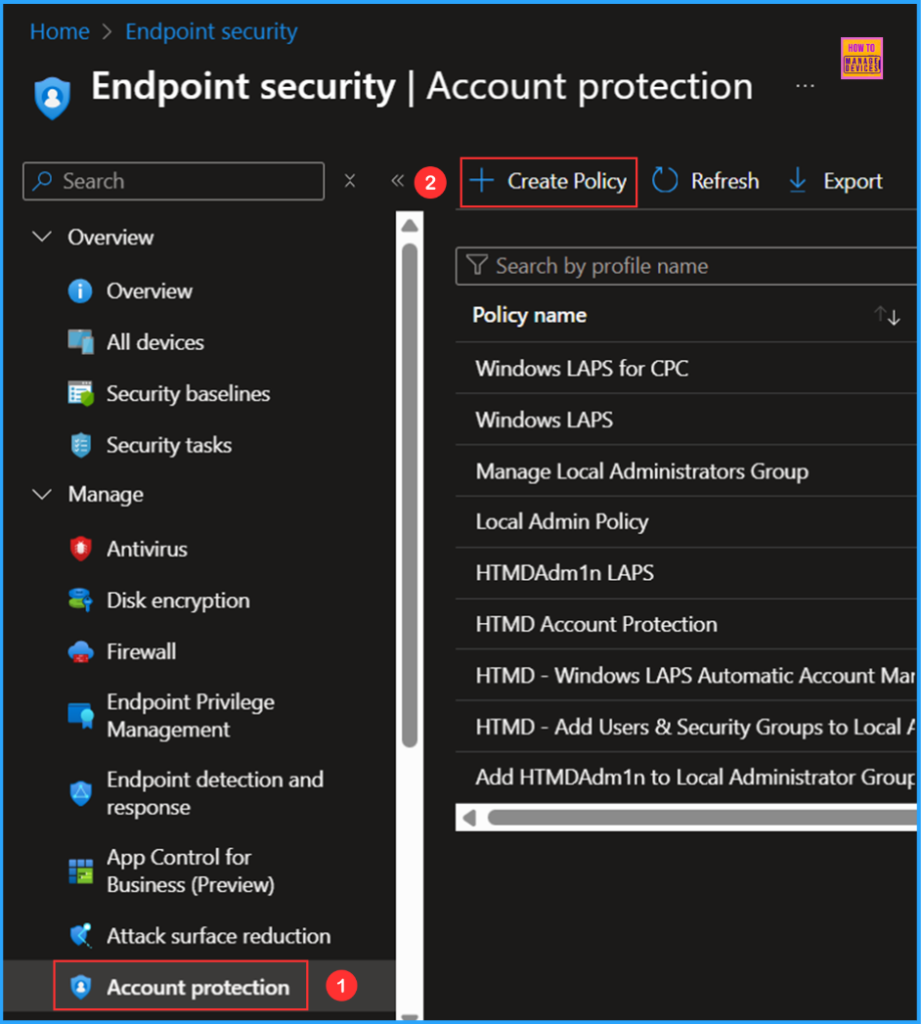Click the Antivirus red shield icon
This screenshot has width=921, height=1024.
80,549
